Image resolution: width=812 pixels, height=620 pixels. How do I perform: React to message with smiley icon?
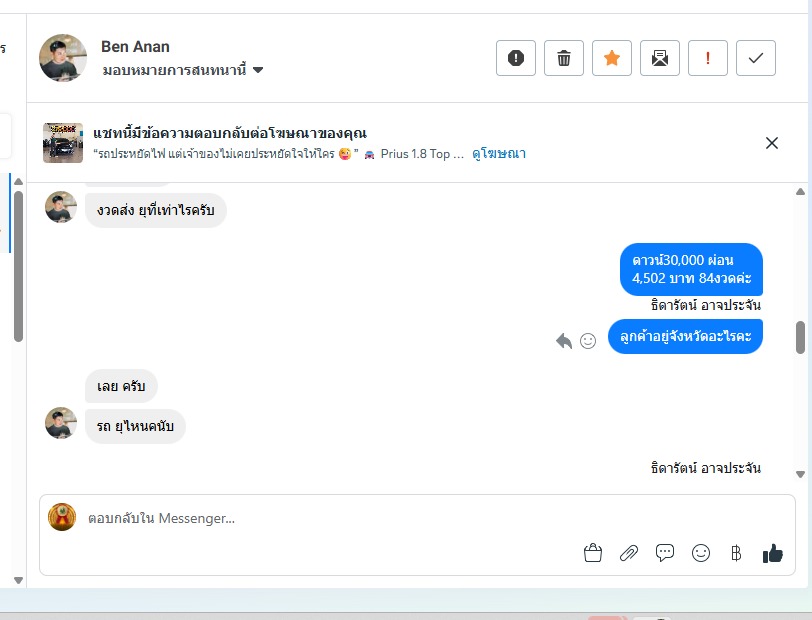588,341
